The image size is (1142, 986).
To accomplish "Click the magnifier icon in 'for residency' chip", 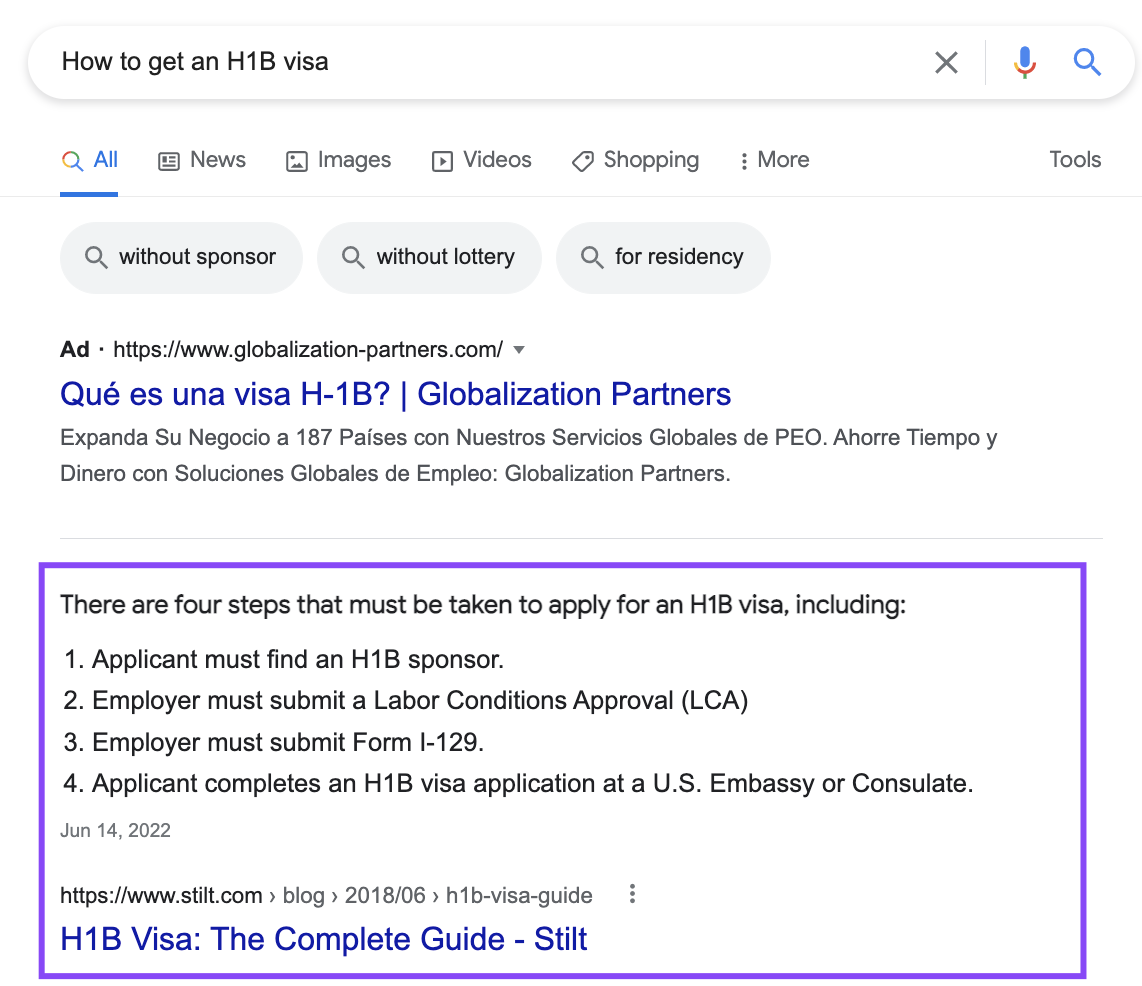I will click(592, 258).
